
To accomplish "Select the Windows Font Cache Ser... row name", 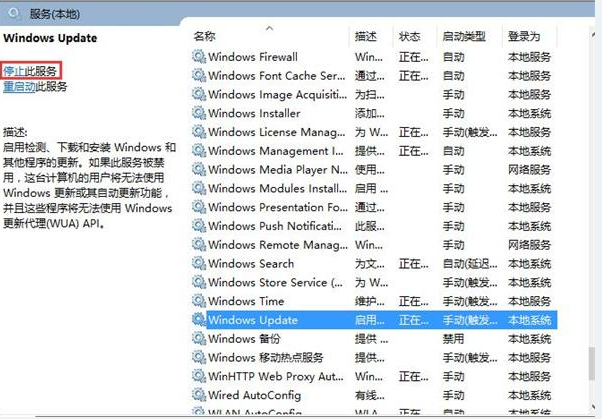I will click(x=276, y=76).
